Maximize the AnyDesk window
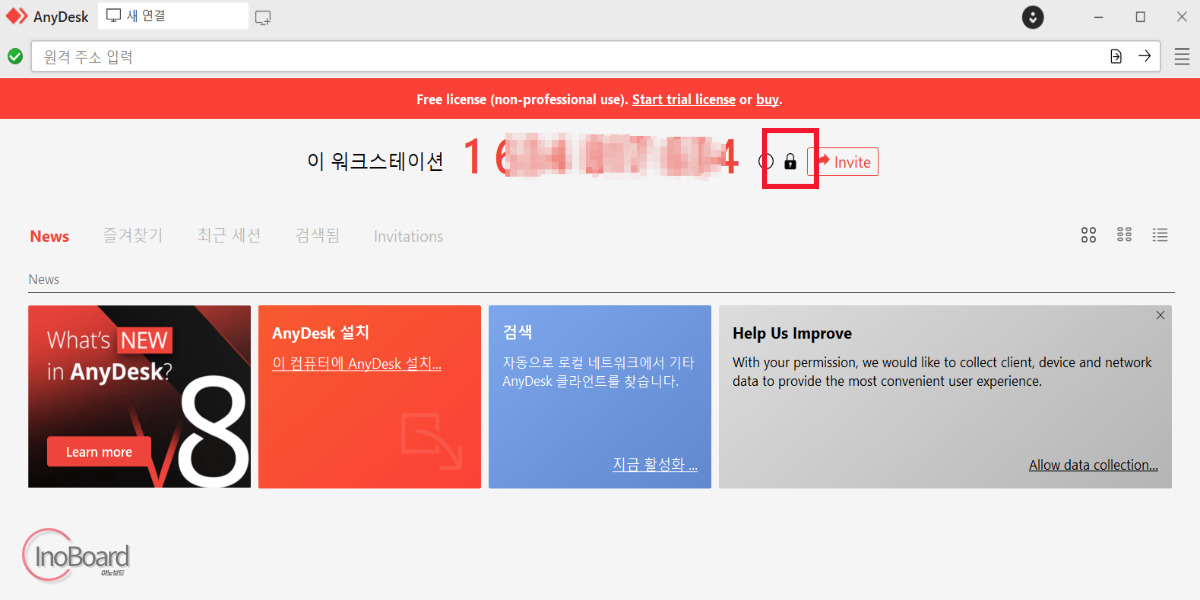 [1140, 17]
